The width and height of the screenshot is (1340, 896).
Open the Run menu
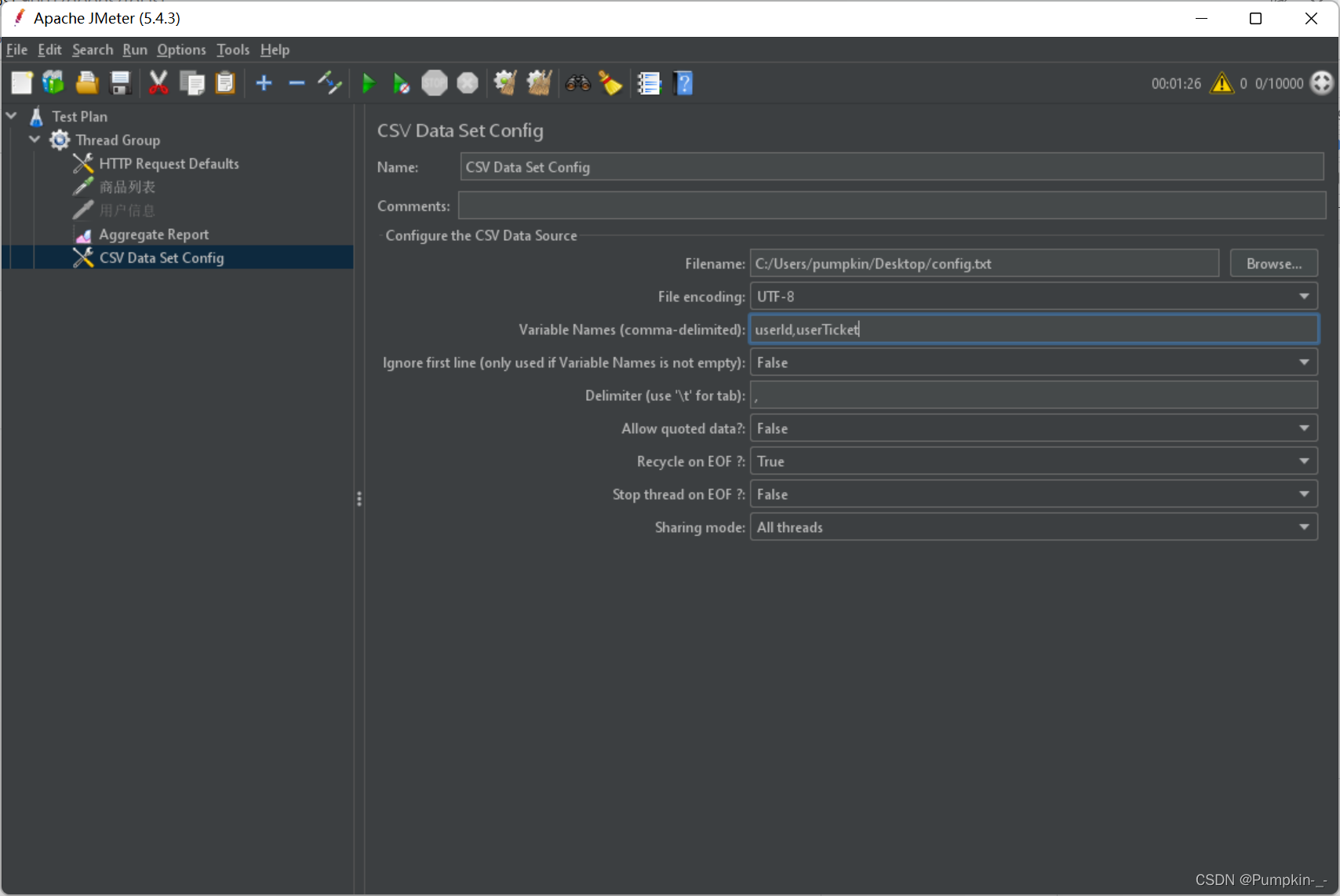[x=135, y=49]
